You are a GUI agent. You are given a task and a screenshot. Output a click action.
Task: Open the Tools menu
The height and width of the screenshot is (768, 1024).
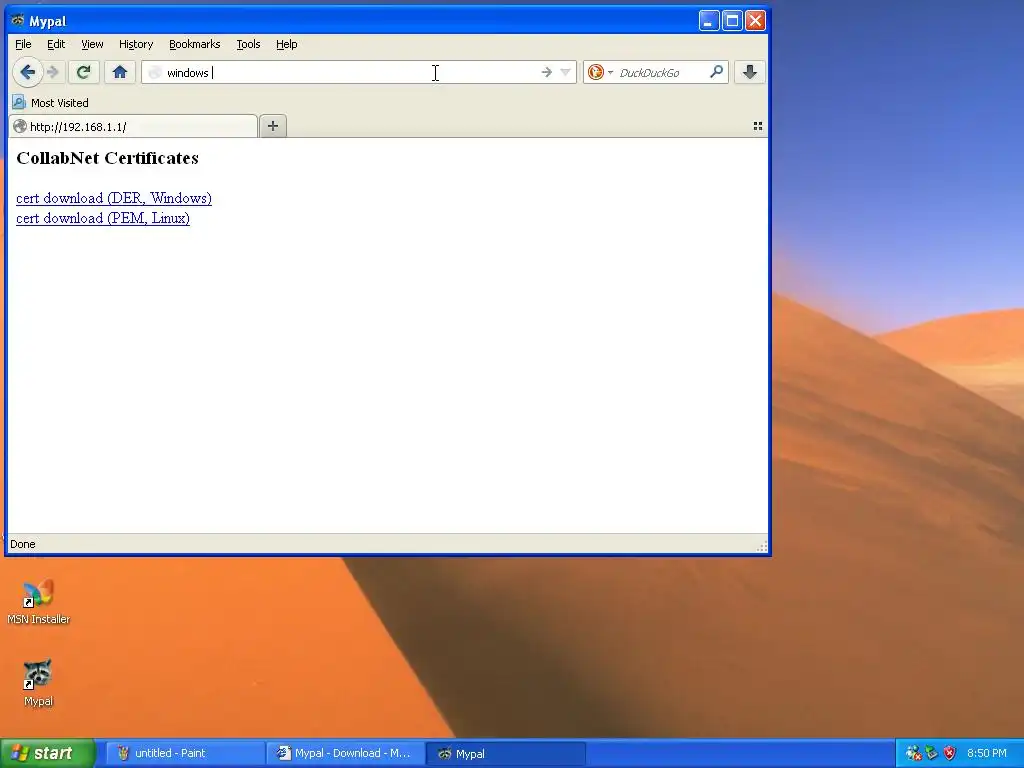248,44
